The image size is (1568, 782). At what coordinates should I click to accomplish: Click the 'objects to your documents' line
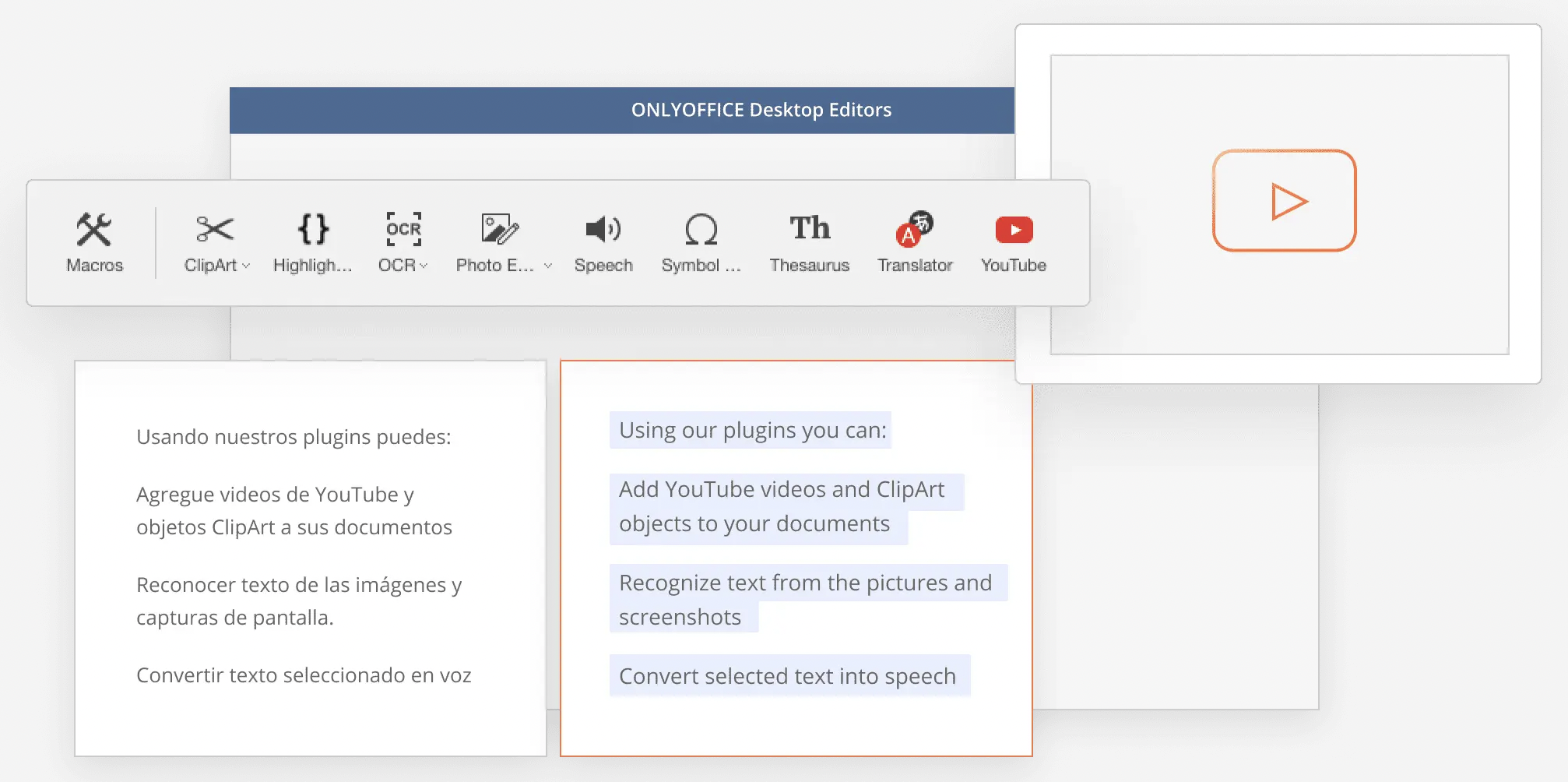click(754, 523)
